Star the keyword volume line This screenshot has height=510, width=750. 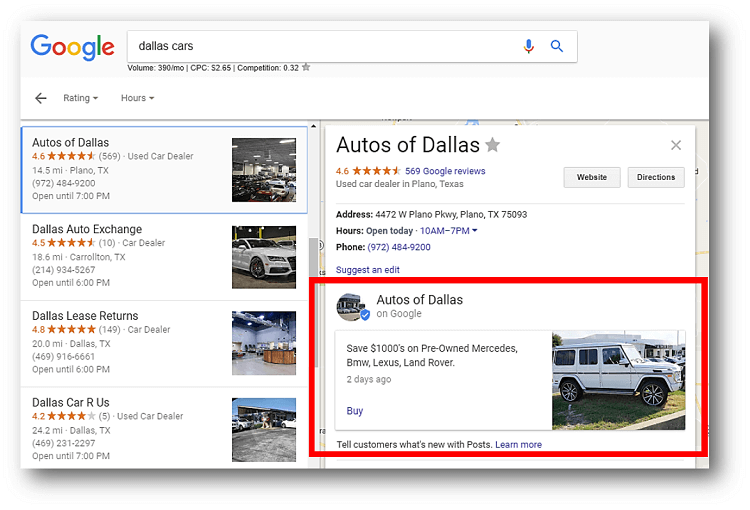click(306, 67)
